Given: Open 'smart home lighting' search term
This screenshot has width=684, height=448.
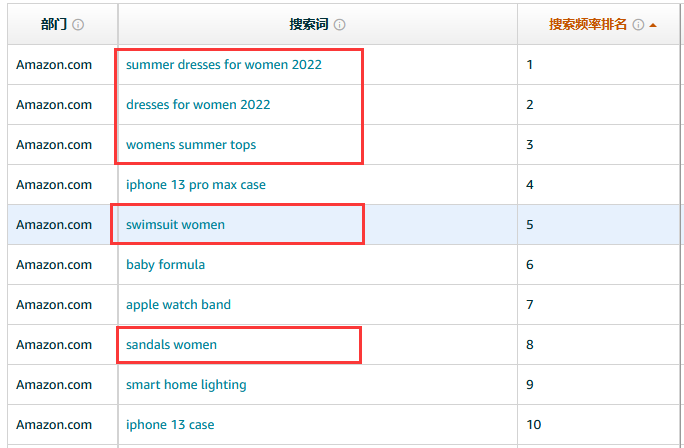Looking at the screenshot, I should 186,385.
